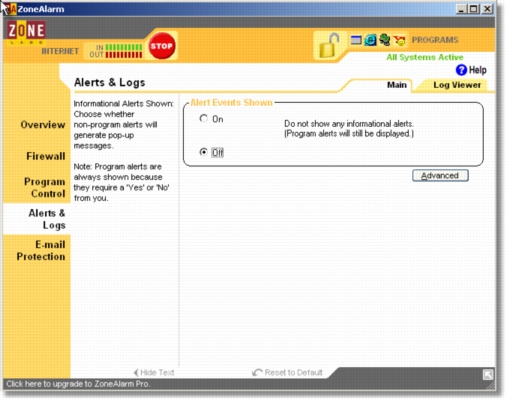Screen dimensions: 506x400
Task: Click Reset to Default
Action: coord(287,372)
